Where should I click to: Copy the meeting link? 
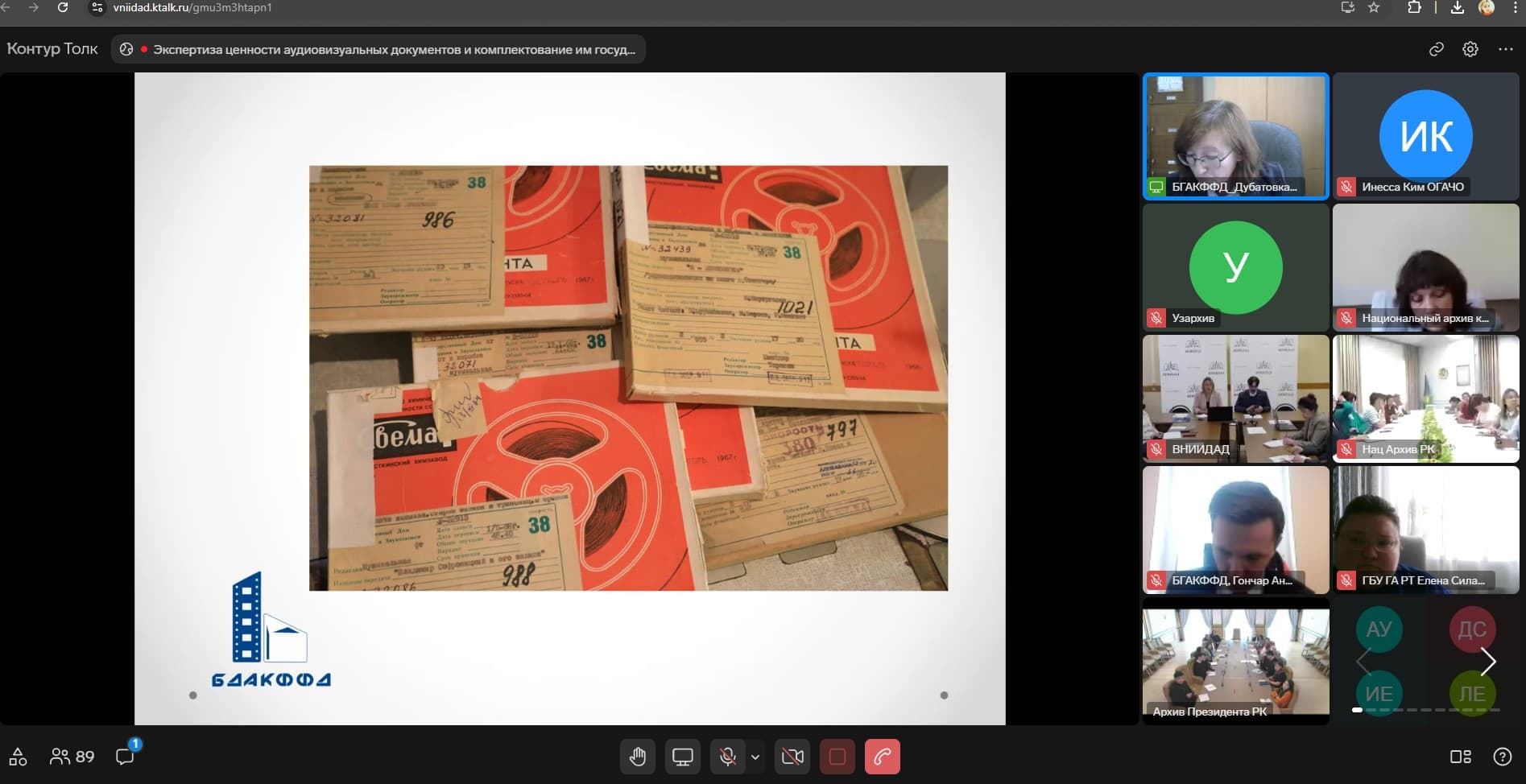1436,49
